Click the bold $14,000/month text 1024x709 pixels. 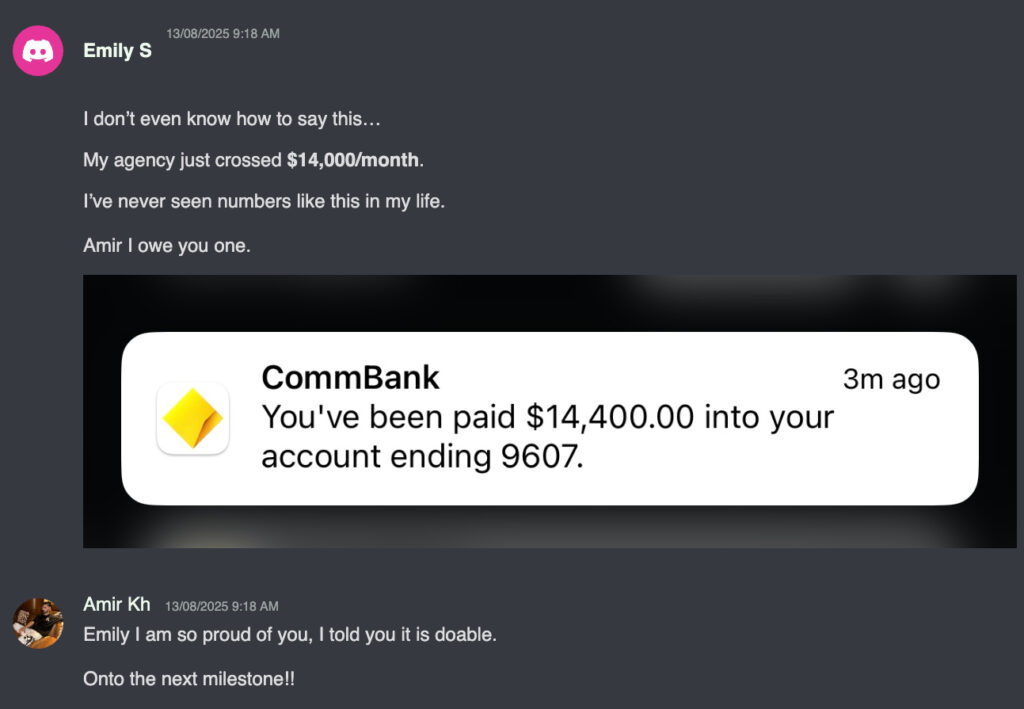coord(353,160)
